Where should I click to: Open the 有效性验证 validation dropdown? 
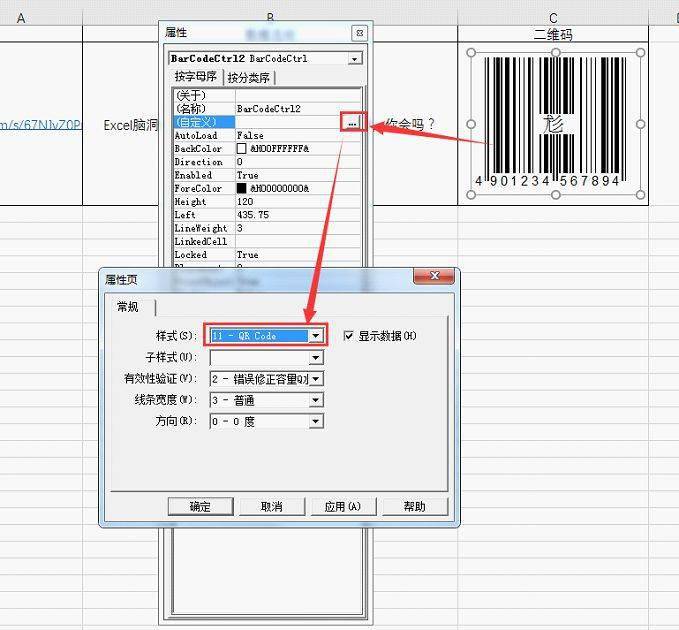(x=315, y=379)
